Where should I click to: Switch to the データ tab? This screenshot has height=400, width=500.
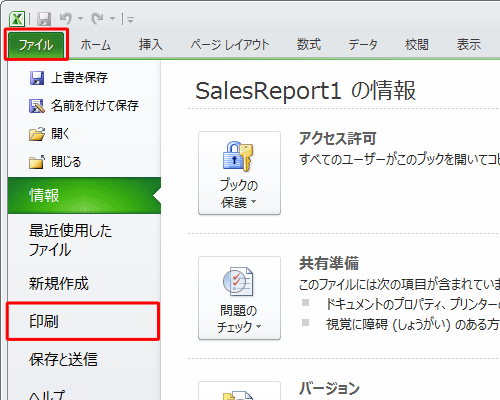pos(363,45)
